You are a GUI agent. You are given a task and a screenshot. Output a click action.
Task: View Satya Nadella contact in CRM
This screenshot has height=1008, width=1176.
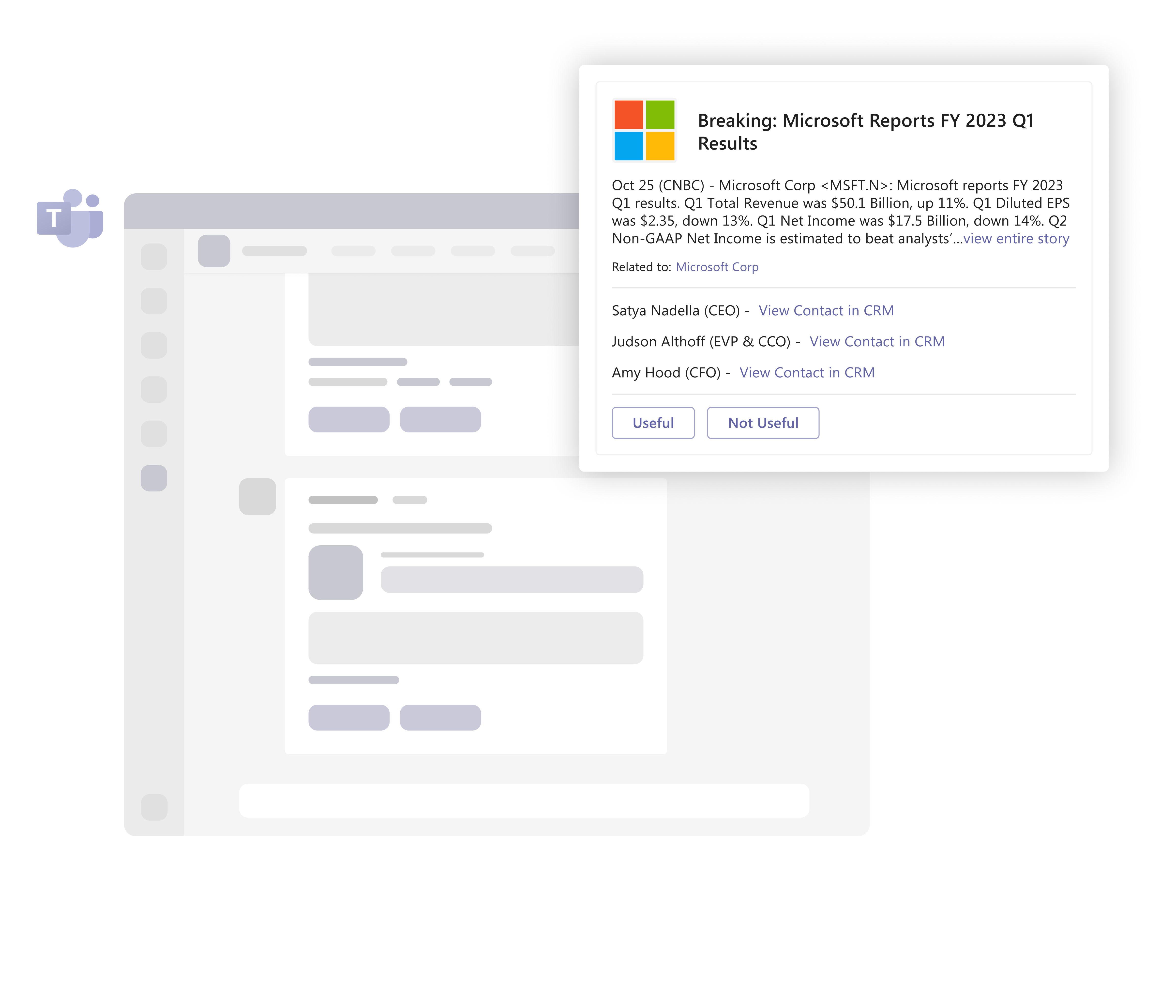[x=826, y=310]
